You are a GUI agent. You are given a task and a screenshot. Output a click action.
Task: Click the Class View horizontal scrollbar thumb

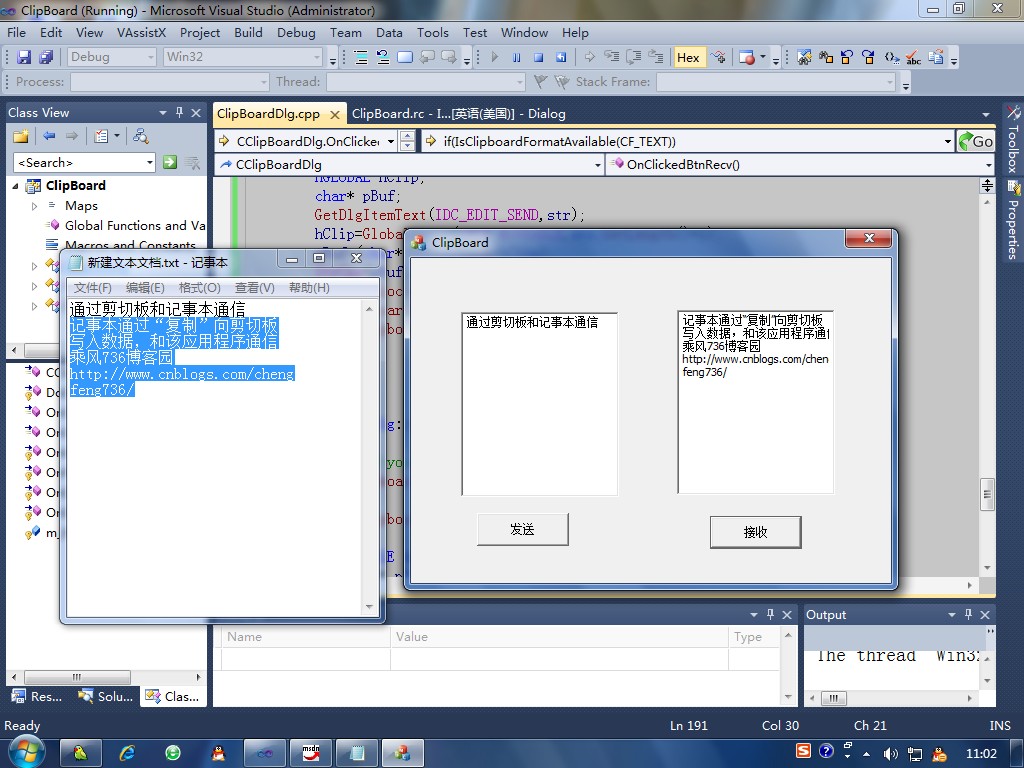pyautogui.click(x=77, y=677)
